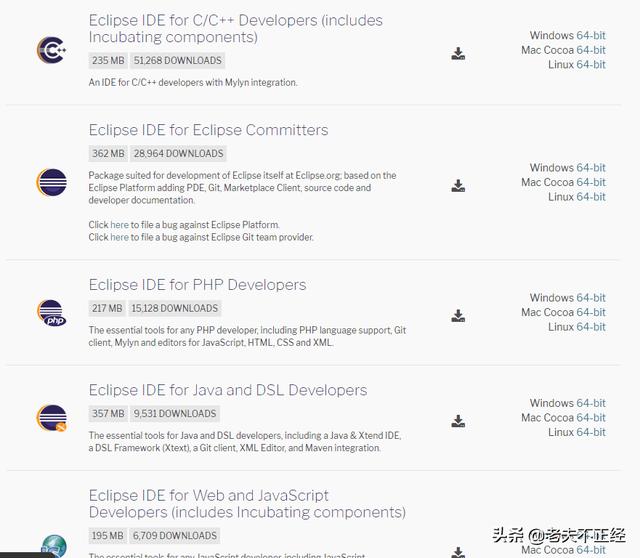
Task: Click the 357 MB size badge
Action: (108, 413)
